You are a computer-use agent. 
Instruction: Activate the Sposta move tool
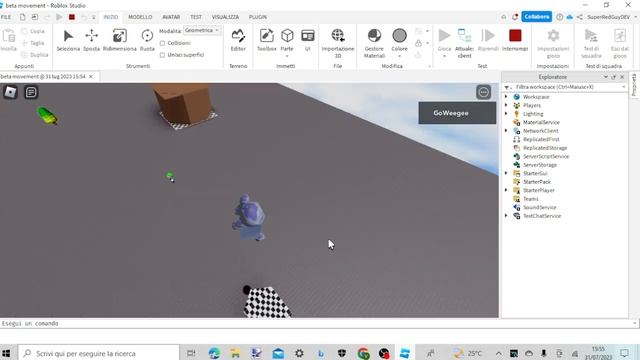coord(91,40)
